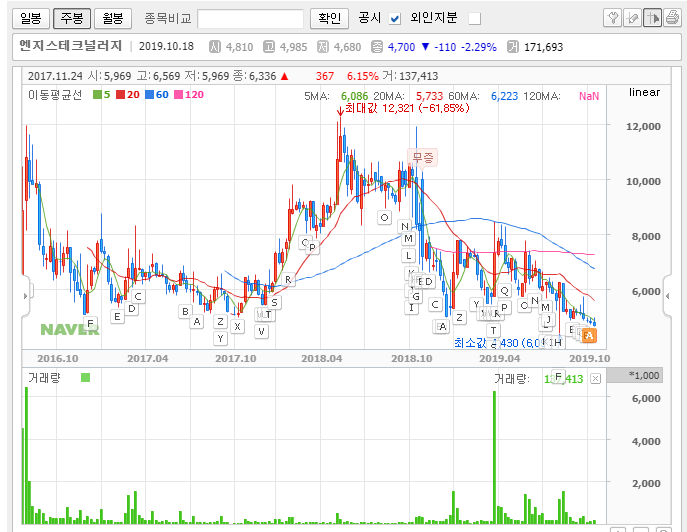Click the 거 (volume) icon by 171,693

(x=513, y=46)
